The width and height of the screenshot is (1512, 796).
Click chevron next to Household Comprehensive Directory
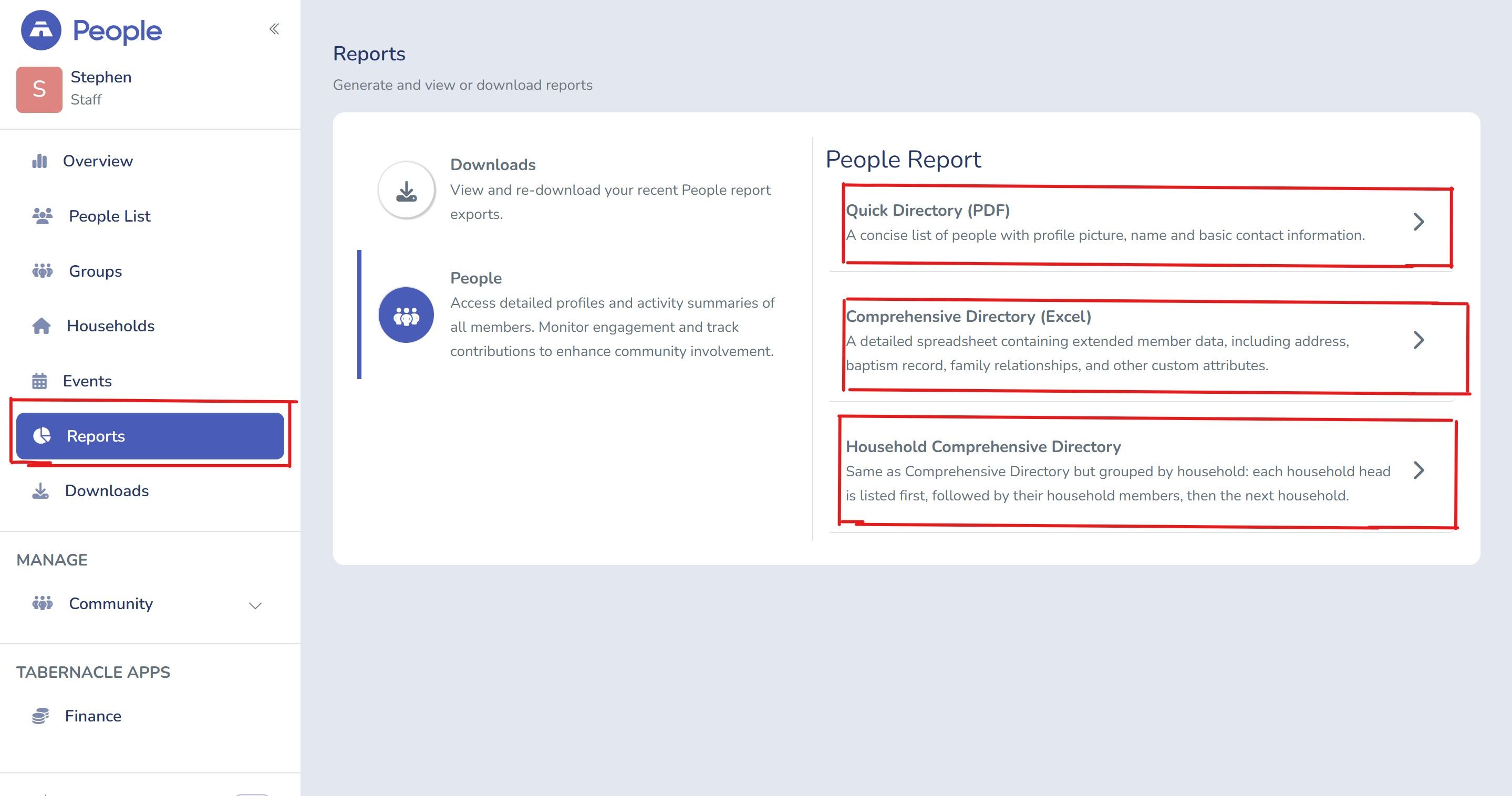click(1418, 470)
